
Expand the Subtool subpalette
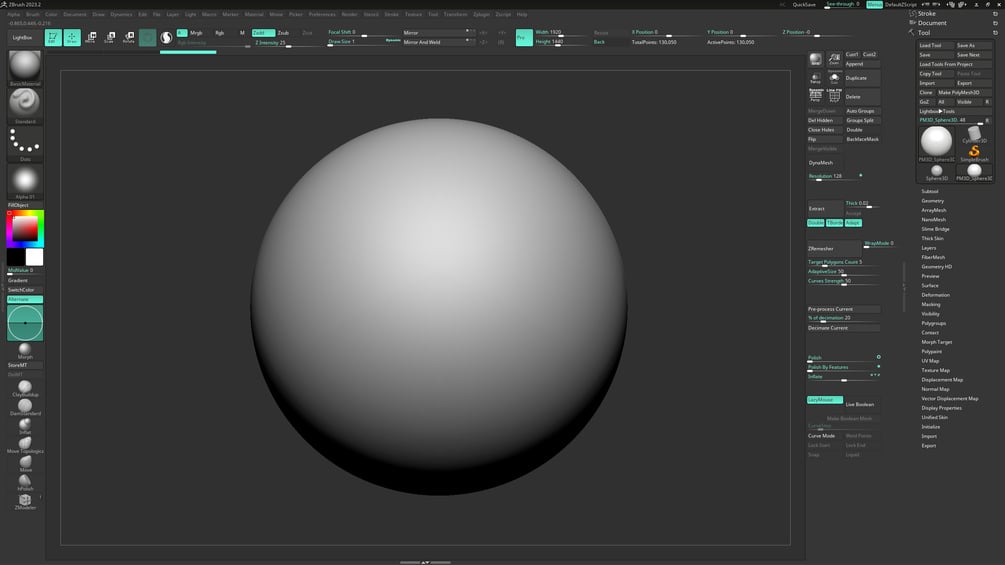coord(929,192)
